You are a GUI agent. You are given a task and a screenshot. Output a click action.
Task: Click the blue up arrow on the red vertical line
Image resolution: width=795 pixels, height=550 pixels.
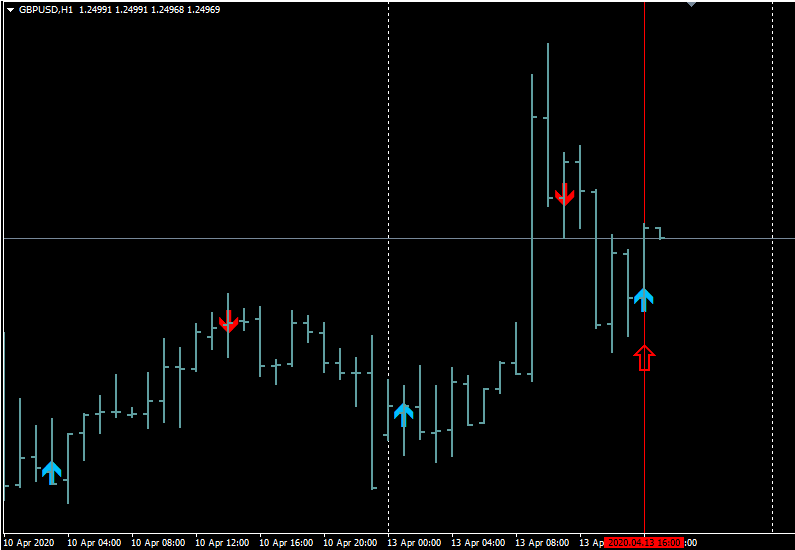[644, 298]
